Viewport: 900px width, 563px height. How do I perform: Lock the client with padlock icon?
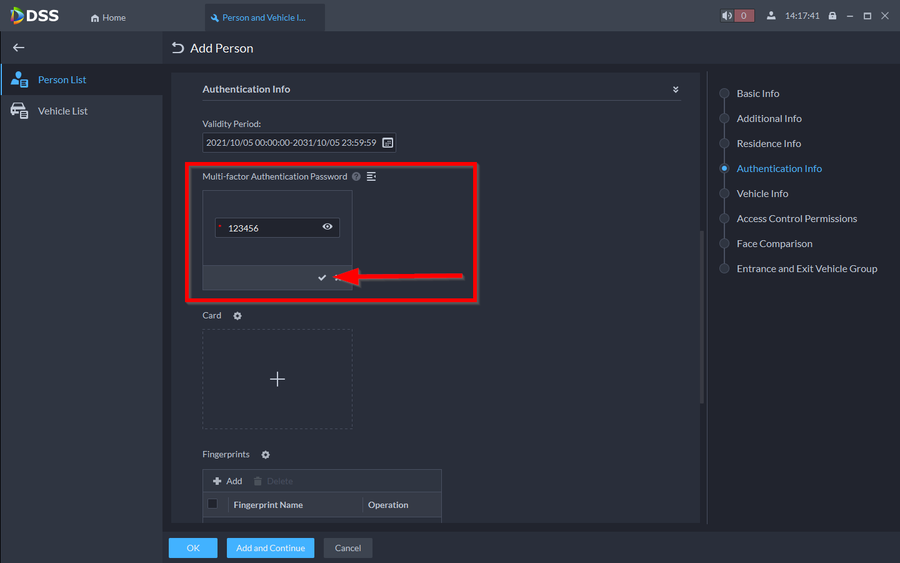point(832,15)
